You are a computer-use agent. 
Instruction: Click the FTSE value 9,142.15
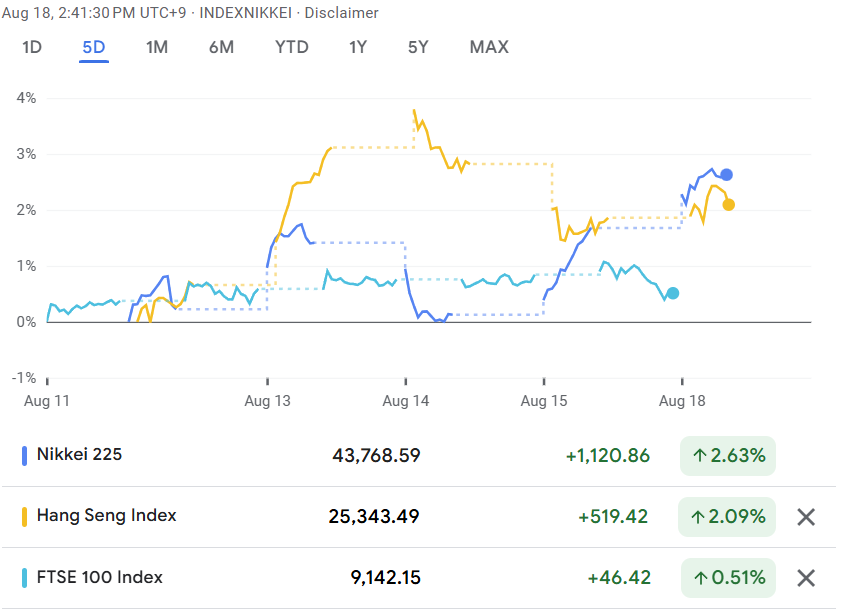[386, 578]
